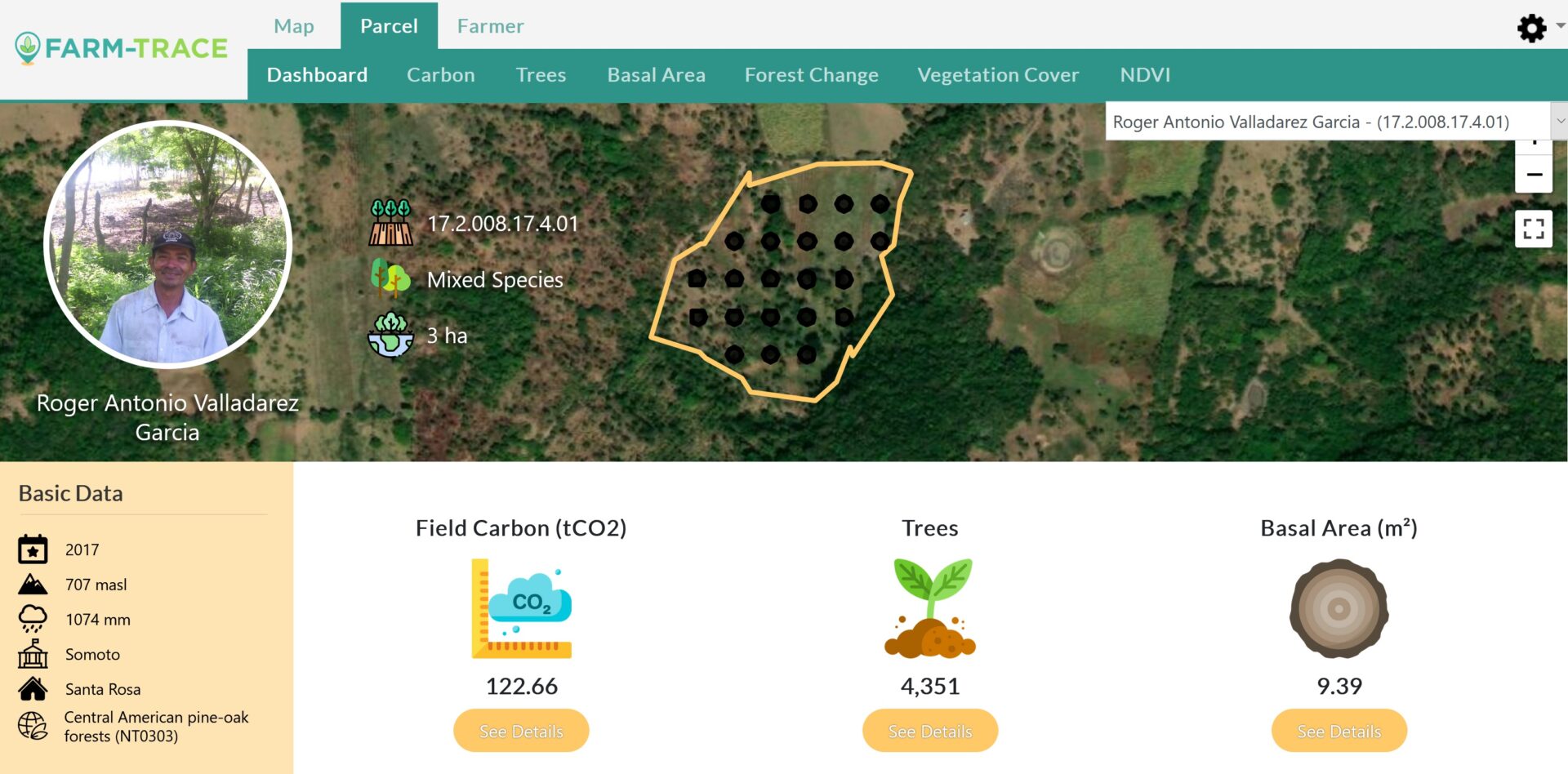
Task: Click the 9.39 basal area value
Action: pos(1339,686)
